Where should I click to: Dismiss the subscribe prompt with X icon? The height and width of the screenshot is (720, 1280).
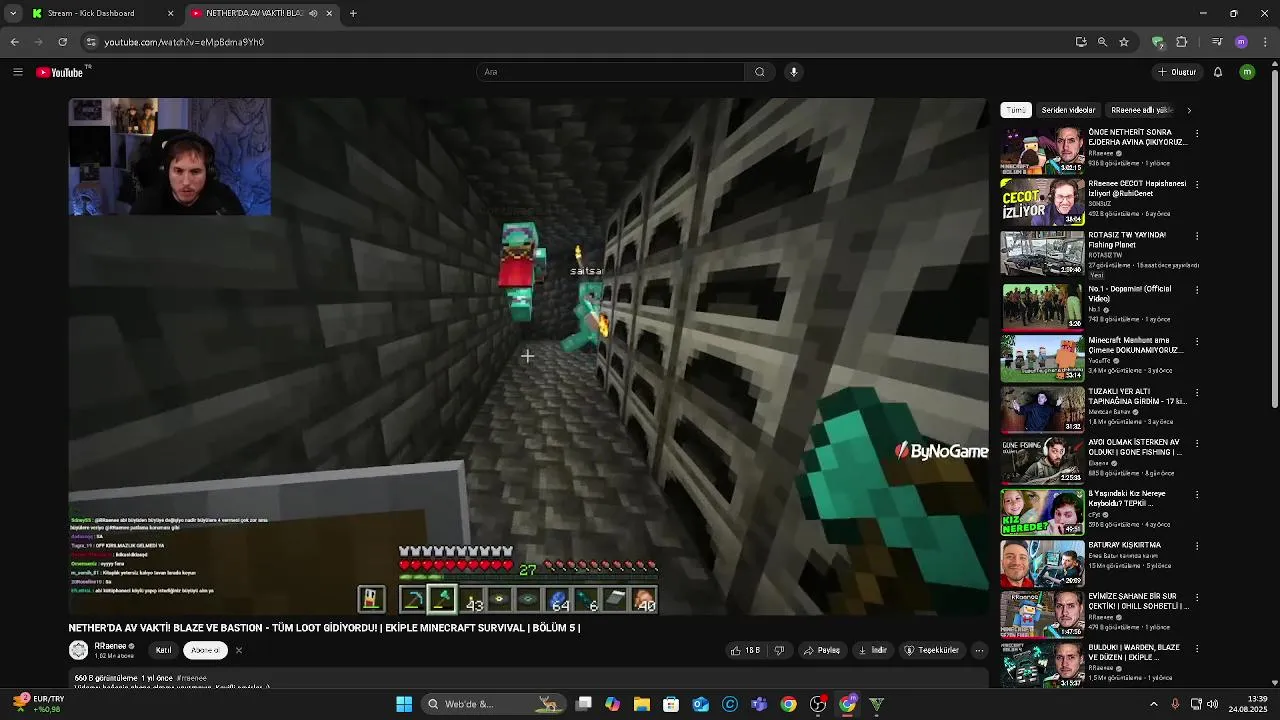pyautogui.click(x=238, y=650)
